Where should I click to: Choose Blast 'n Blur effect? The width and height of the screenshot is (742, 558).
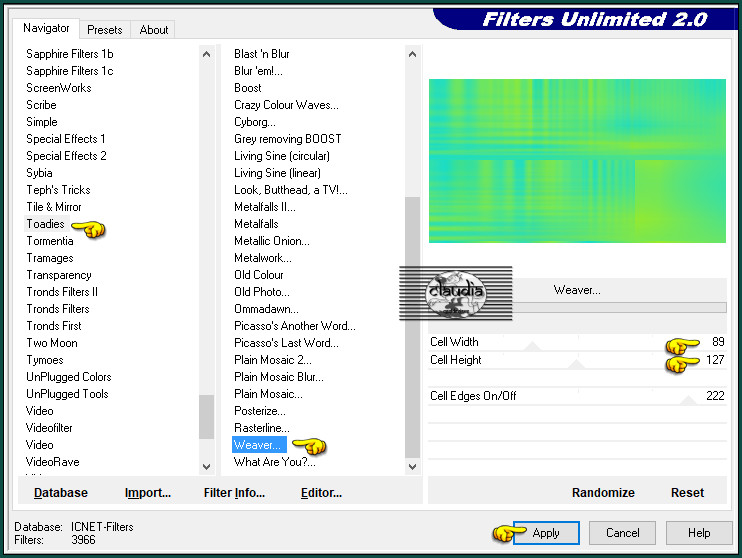[x=262, y=54]
